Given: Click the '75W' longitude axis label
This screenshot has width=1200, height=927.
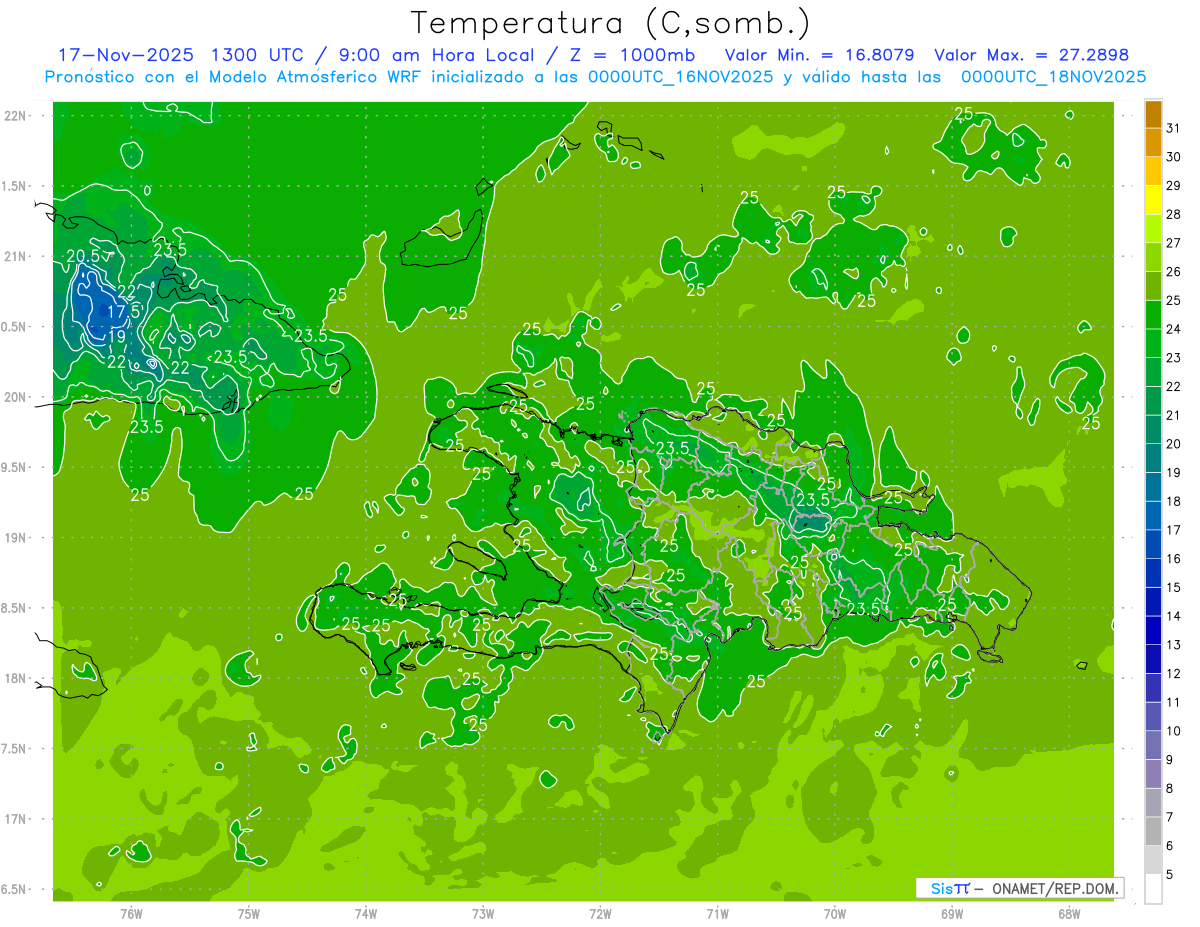Looking at the screenshot, I should [x=249, y=914].
